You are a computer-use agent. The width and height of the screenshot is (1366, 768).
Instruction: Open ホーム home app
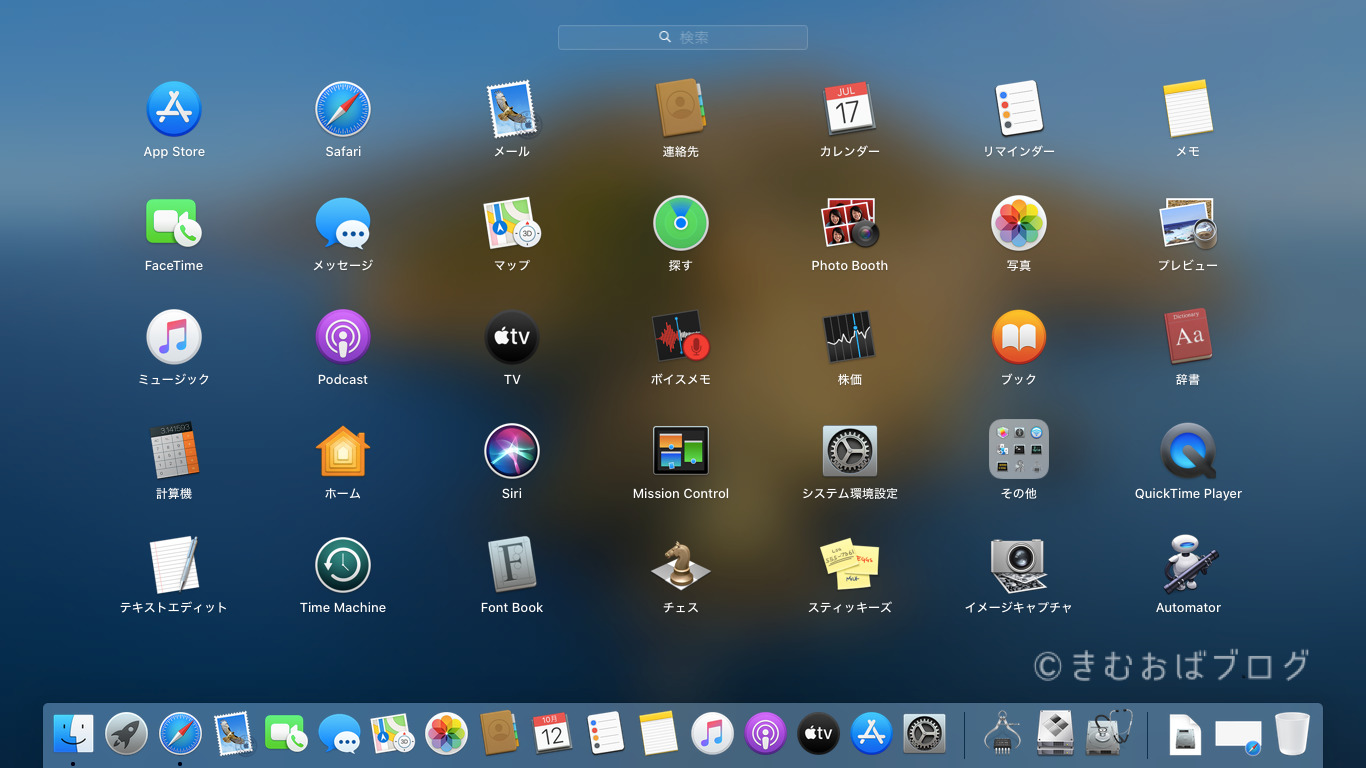pyautogui.click(x=343, y=451)
